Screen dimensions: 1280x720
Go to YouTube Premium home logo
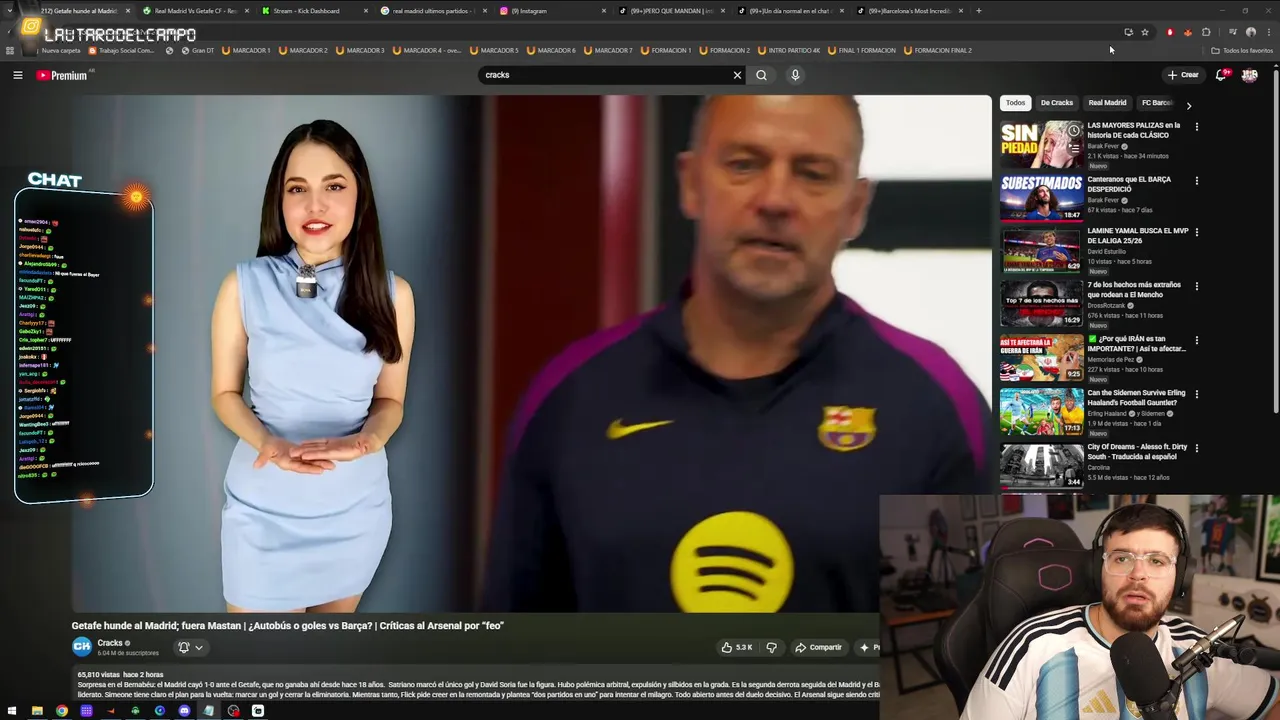tap(62, 75)
